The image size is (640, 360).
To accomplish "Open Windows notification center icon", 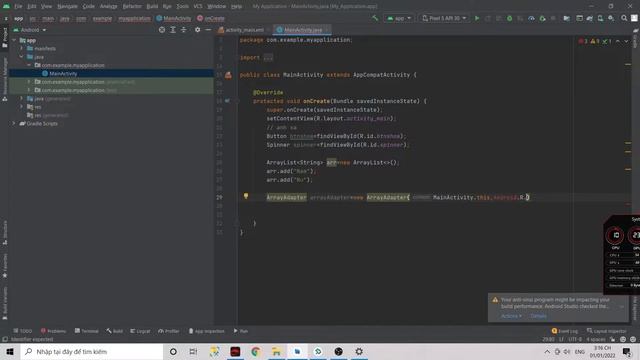I will 627,351.
